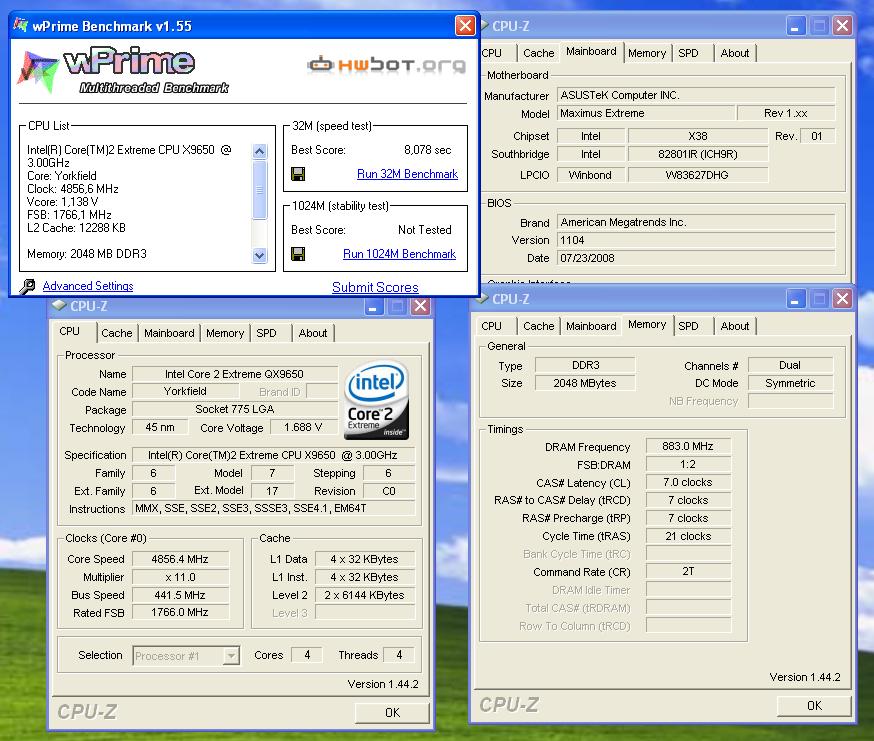The image size is (874, 741).
Task: Close the CPU-Z processor window
Action: [420, 306]
